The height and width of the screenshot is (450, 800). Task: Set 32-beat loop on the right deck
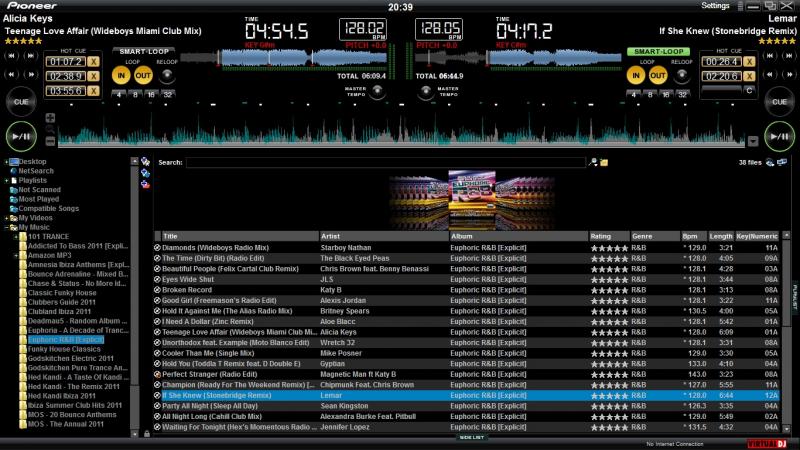682,94
